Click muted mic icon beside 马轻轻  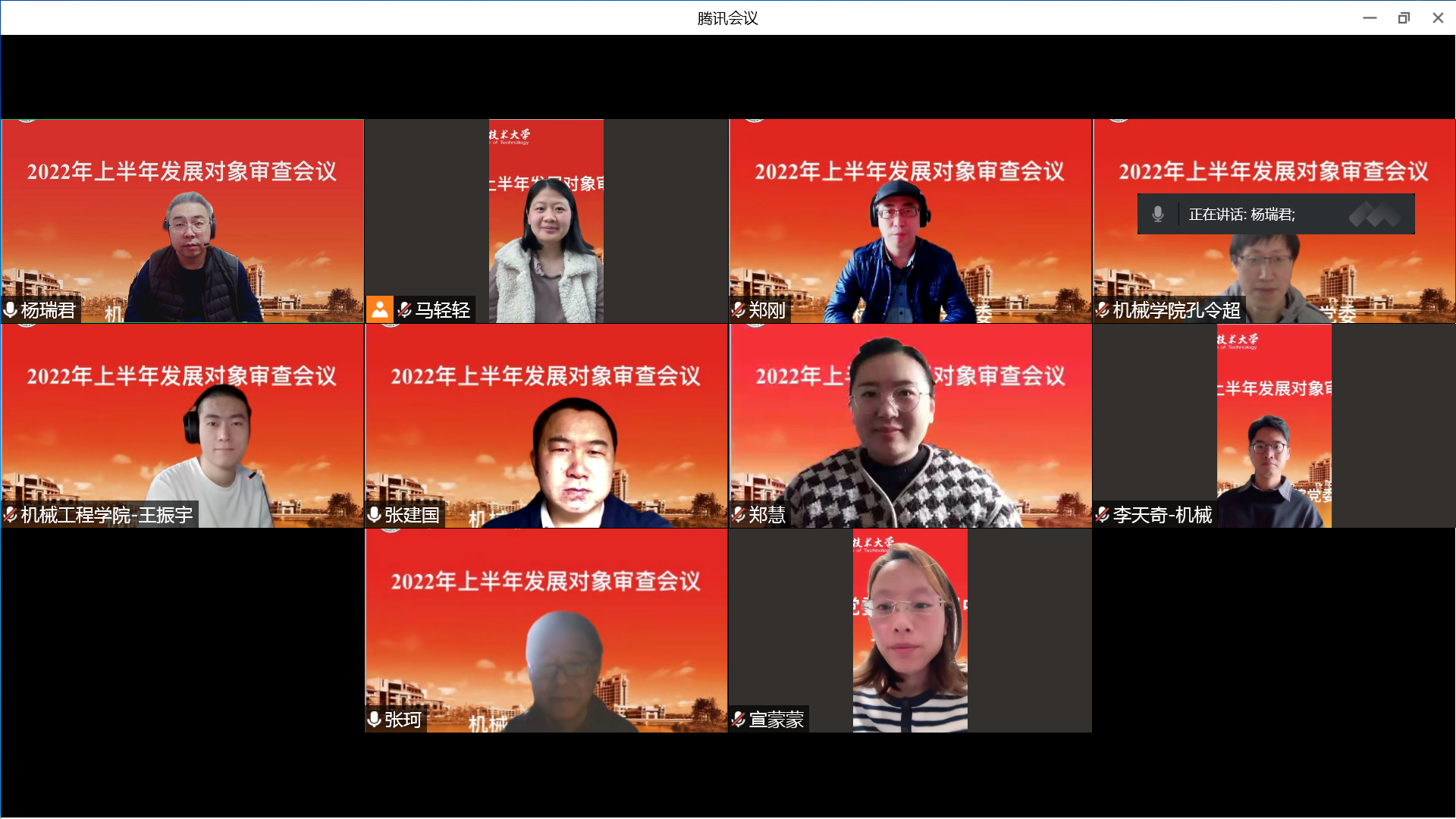[405, 309]
